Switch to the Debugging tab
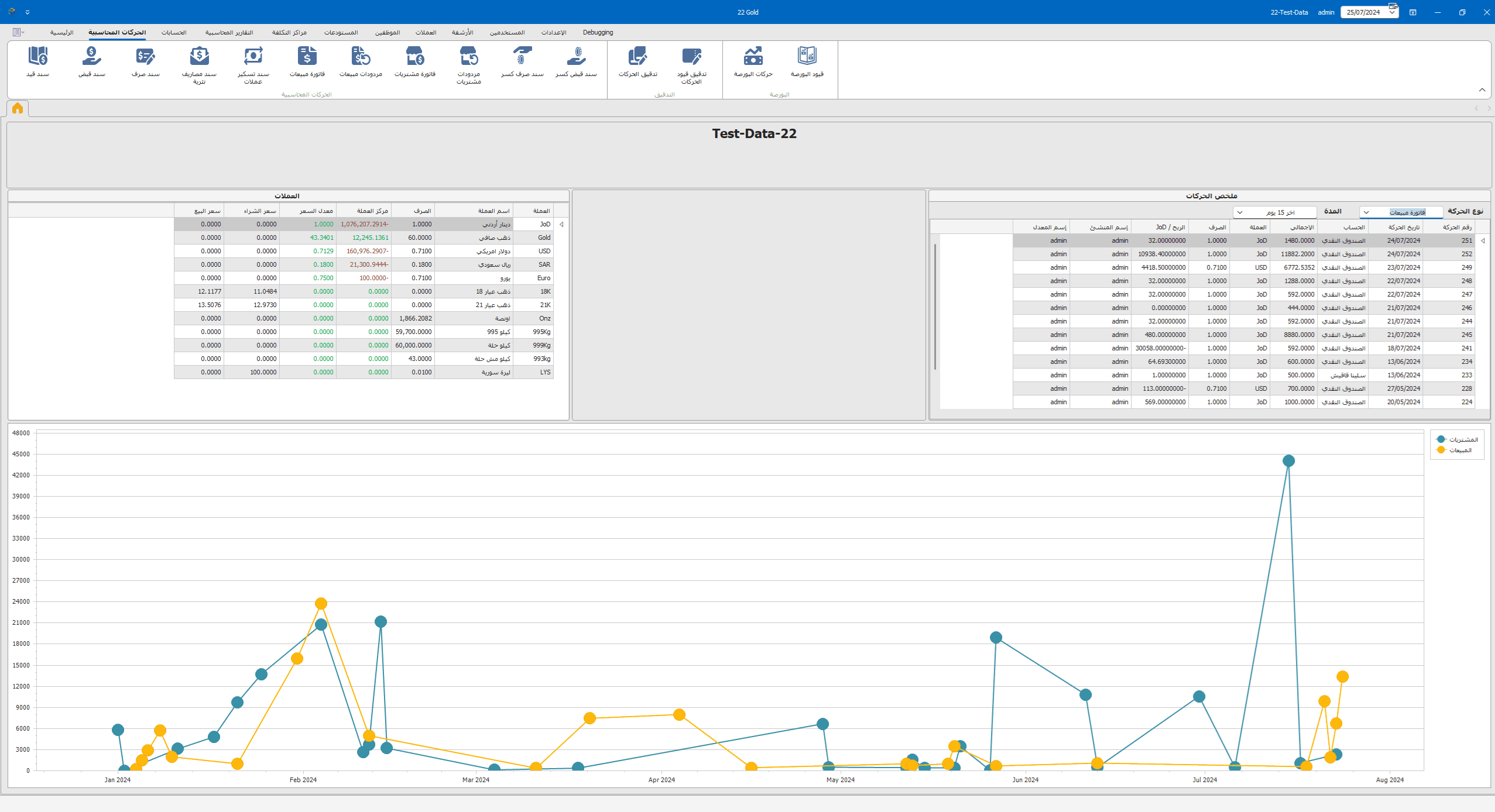This screenshot has width=1495, height=812. (x=598, y=32)
